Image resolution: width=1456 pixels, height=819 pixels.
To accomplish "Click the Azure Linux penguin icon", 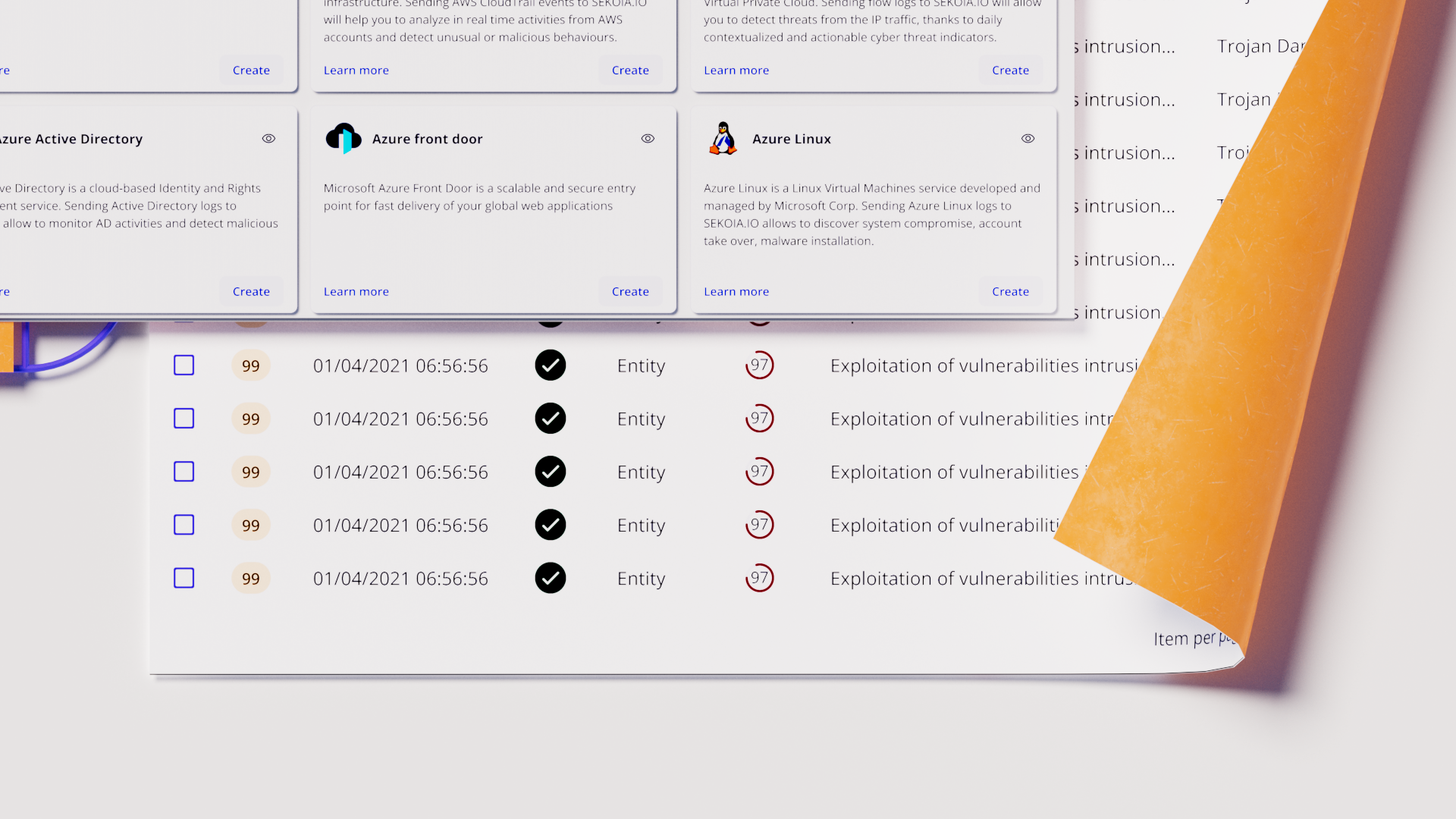I will click(x=723, y=139).
